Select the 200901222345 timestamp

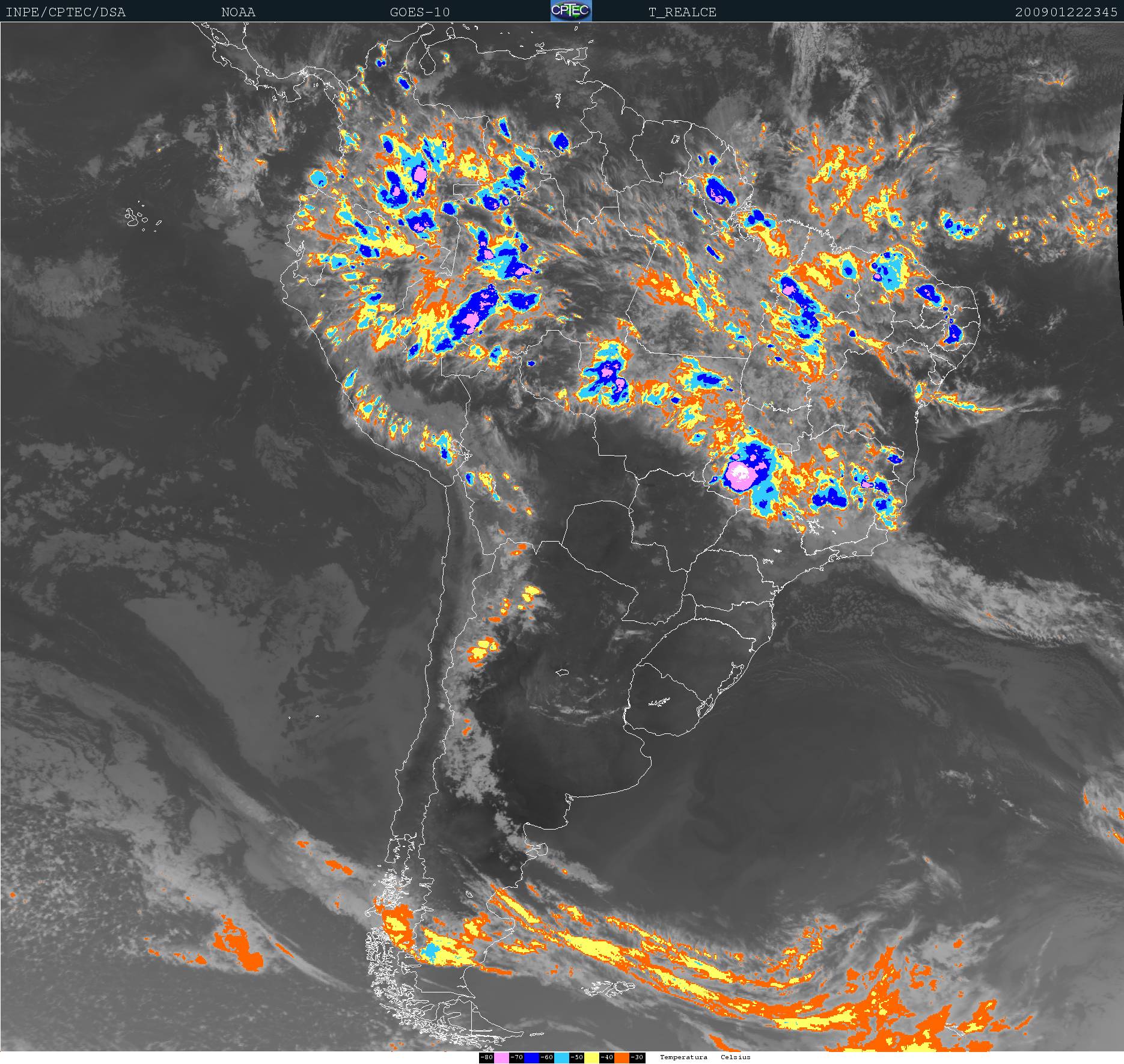(1066, 12)
